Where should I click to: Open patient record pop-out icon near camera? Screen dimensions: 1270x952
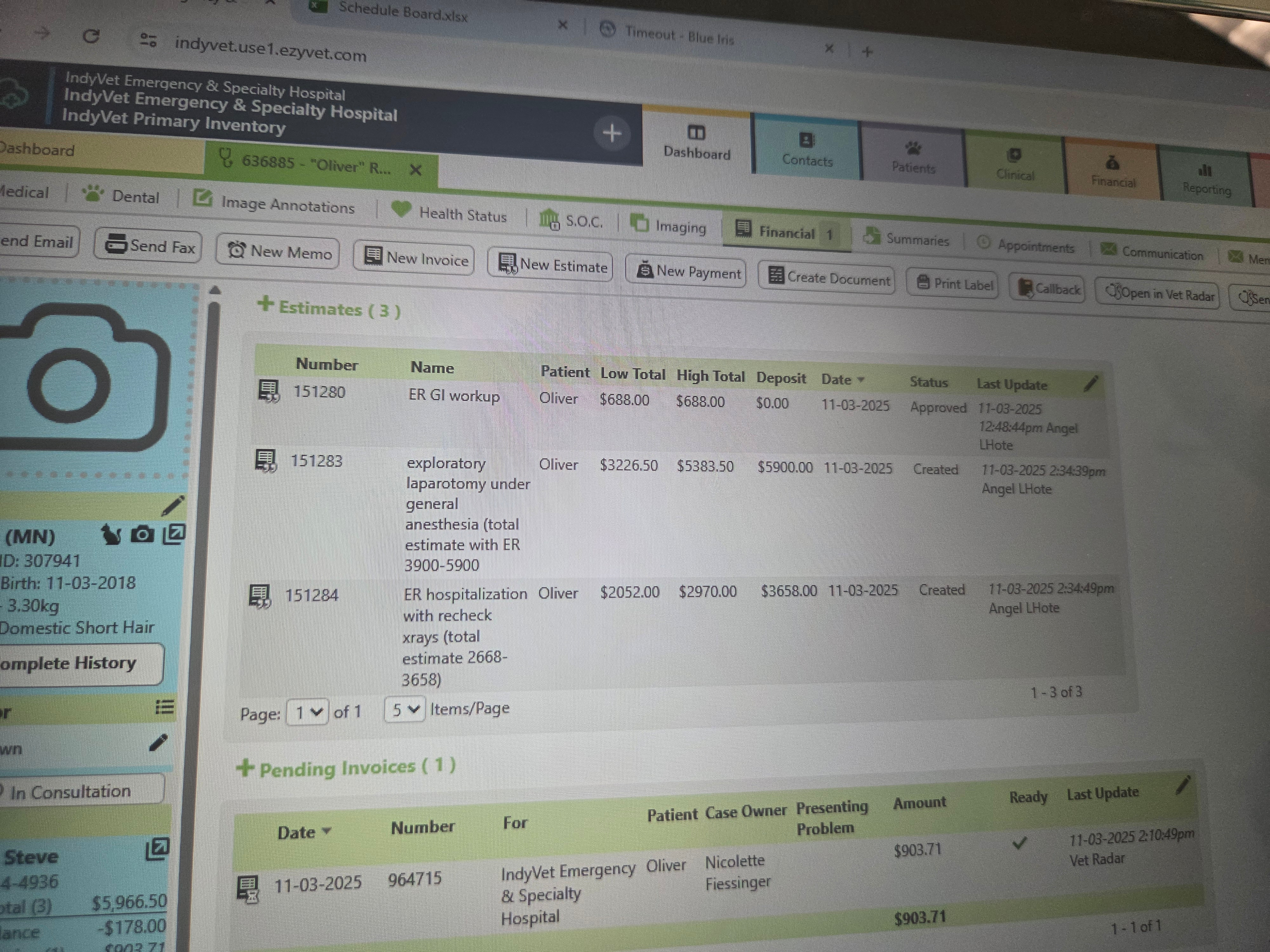[x=174, y=534]
